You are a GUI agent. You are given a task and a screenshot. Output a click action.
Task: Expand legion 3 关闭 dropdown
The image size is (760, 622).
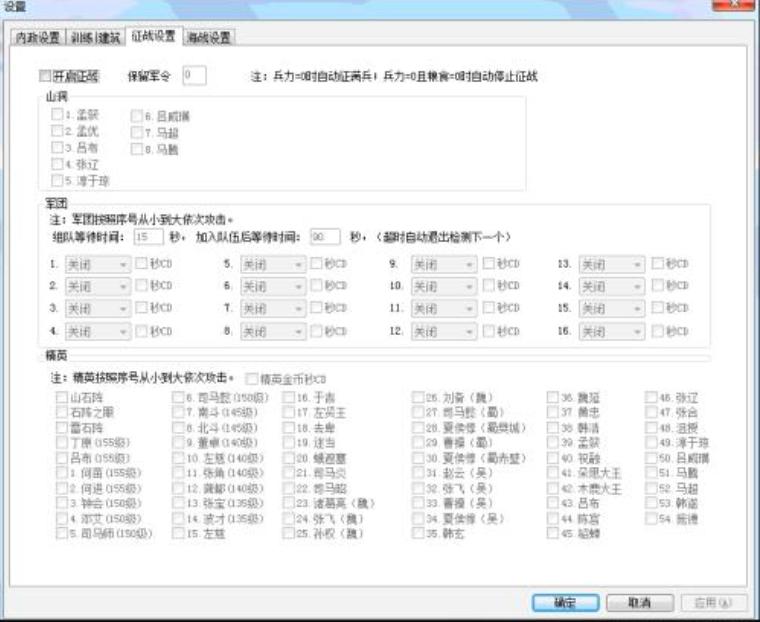pyautogui.click(x=97, y=308)
